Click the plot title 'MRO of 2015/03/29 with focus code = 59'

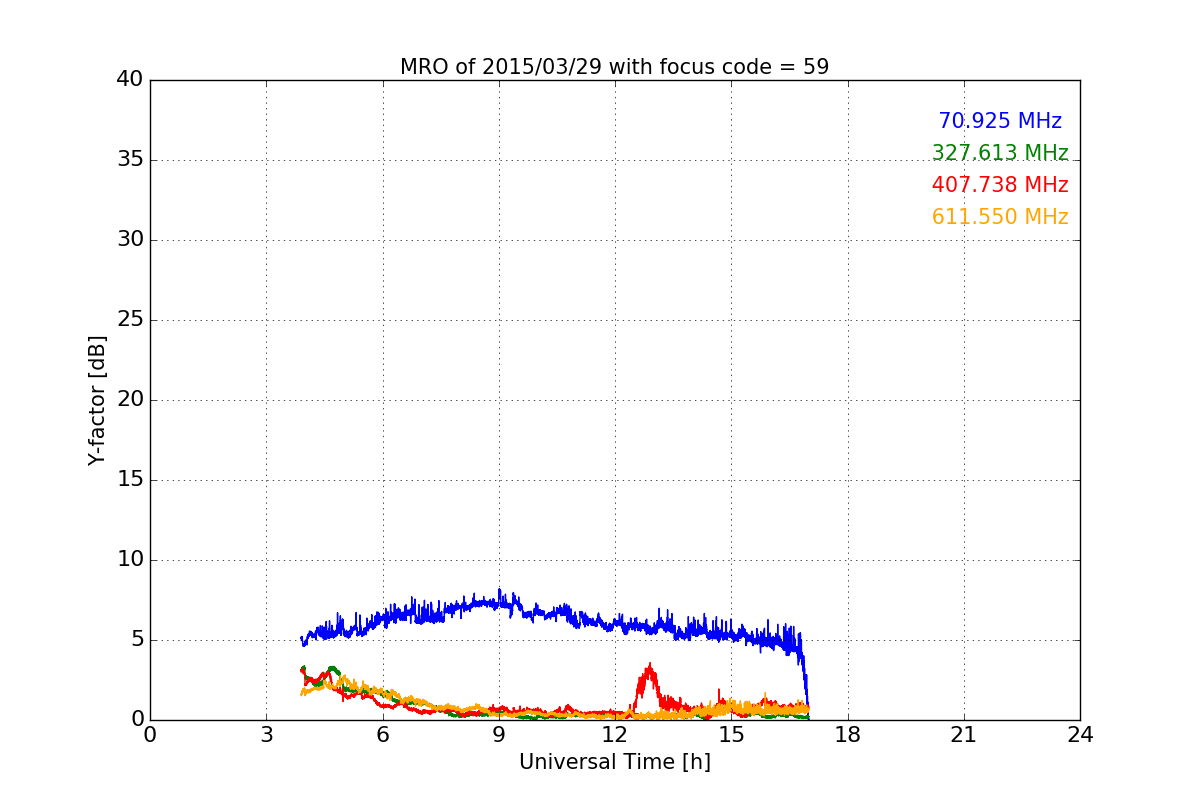click(x=614, y=67)
